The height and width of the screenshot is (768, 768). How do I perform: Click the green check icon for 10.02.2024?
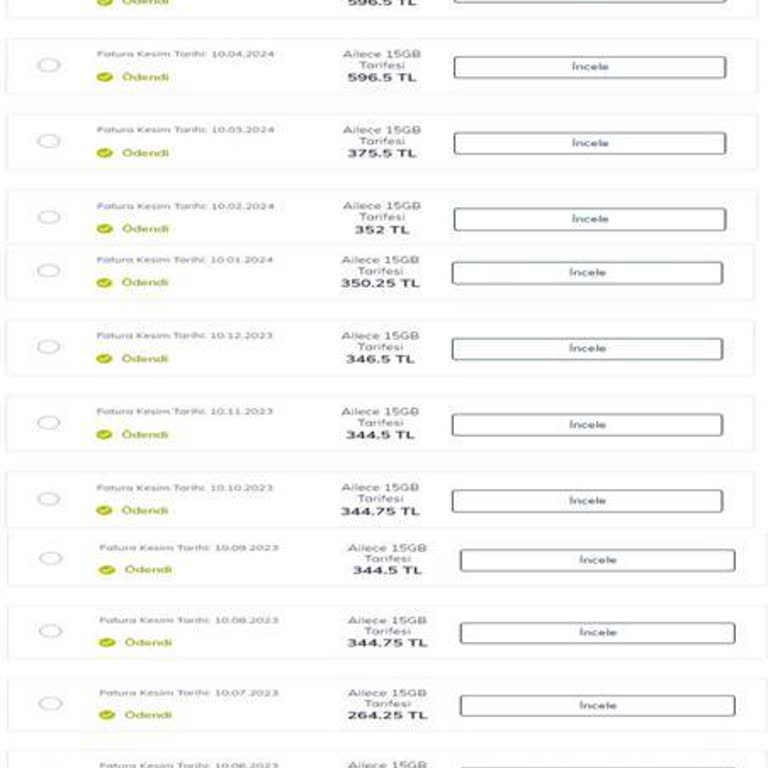[x=105, y=229]
